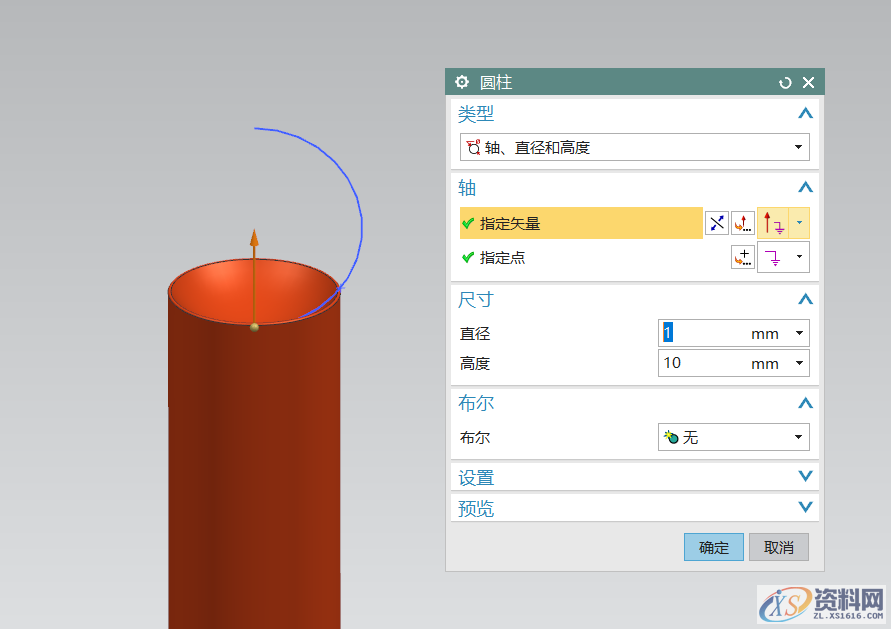
Task: Click 确定 to confirm the cylinder
Action: (x=713, y=547)
